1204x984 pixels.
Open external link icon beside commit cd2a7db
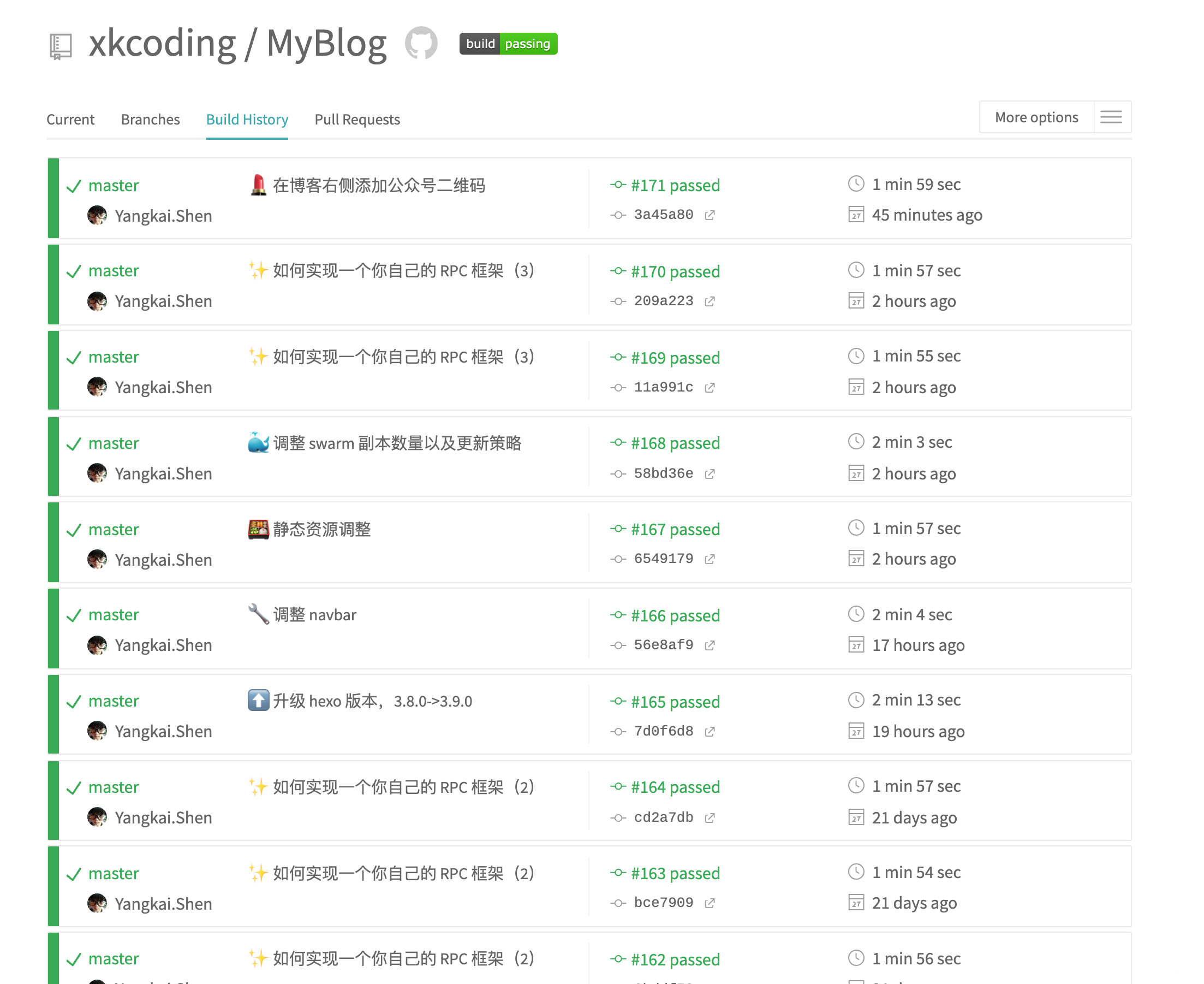click(710, 817)
